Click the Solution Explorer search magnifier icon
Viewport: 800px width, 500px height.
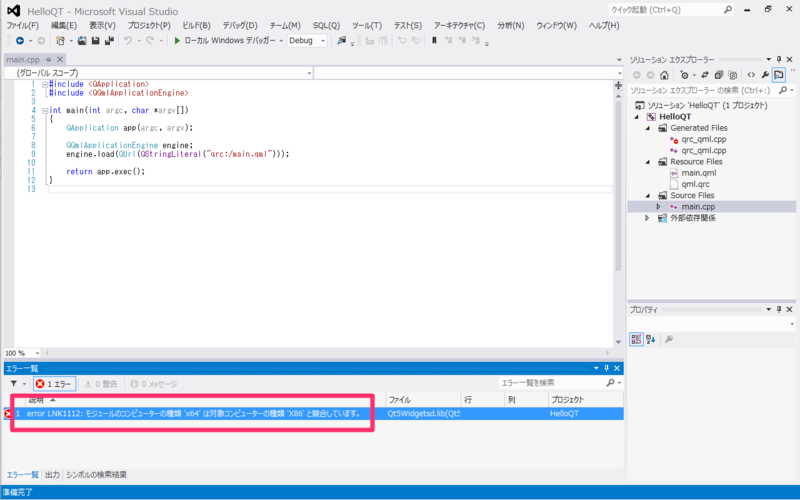(x=783, y=90)
